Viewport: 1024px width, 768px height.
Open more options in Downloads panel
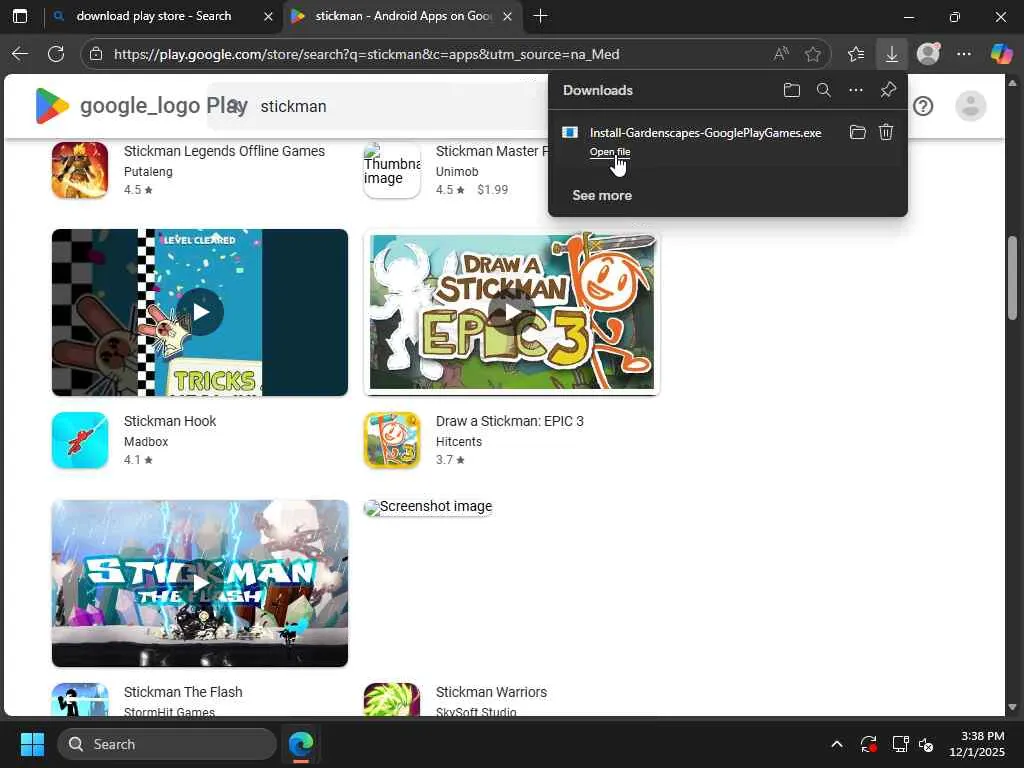pos(856,90)
